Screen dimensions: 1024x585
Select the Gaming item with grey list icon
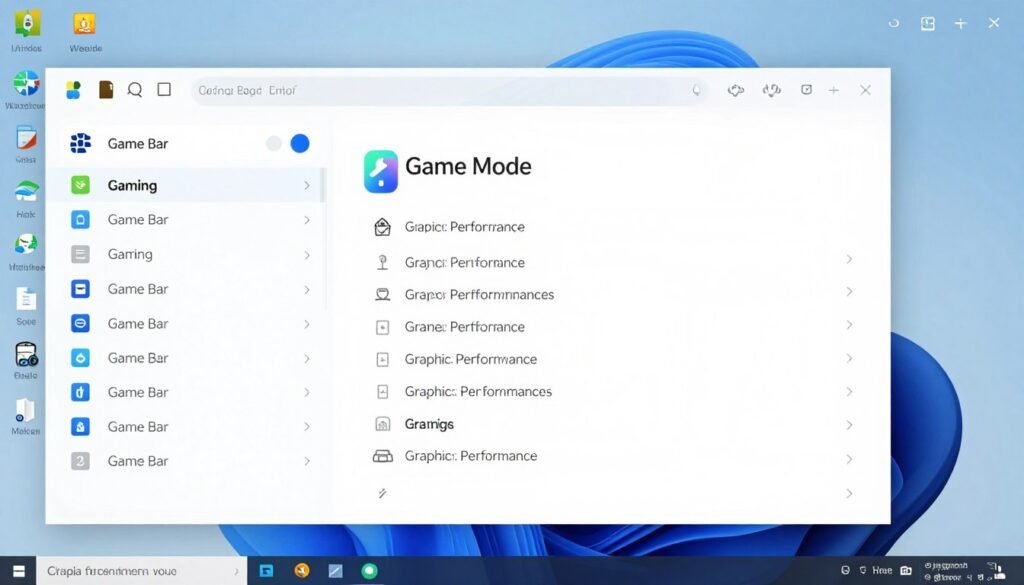185,255
